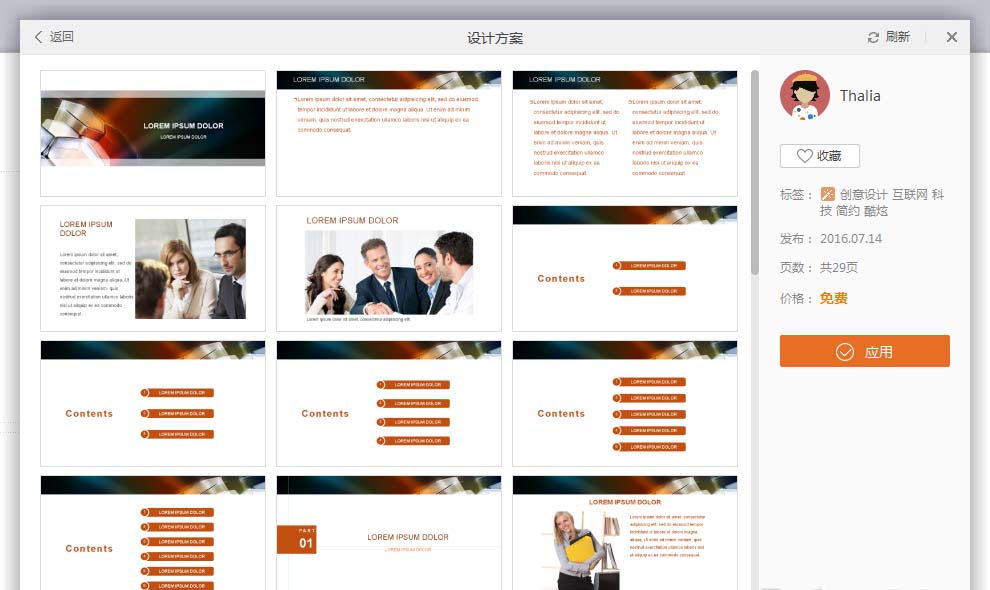
Task: Open the Contents slide with three items
Action: 153,404
